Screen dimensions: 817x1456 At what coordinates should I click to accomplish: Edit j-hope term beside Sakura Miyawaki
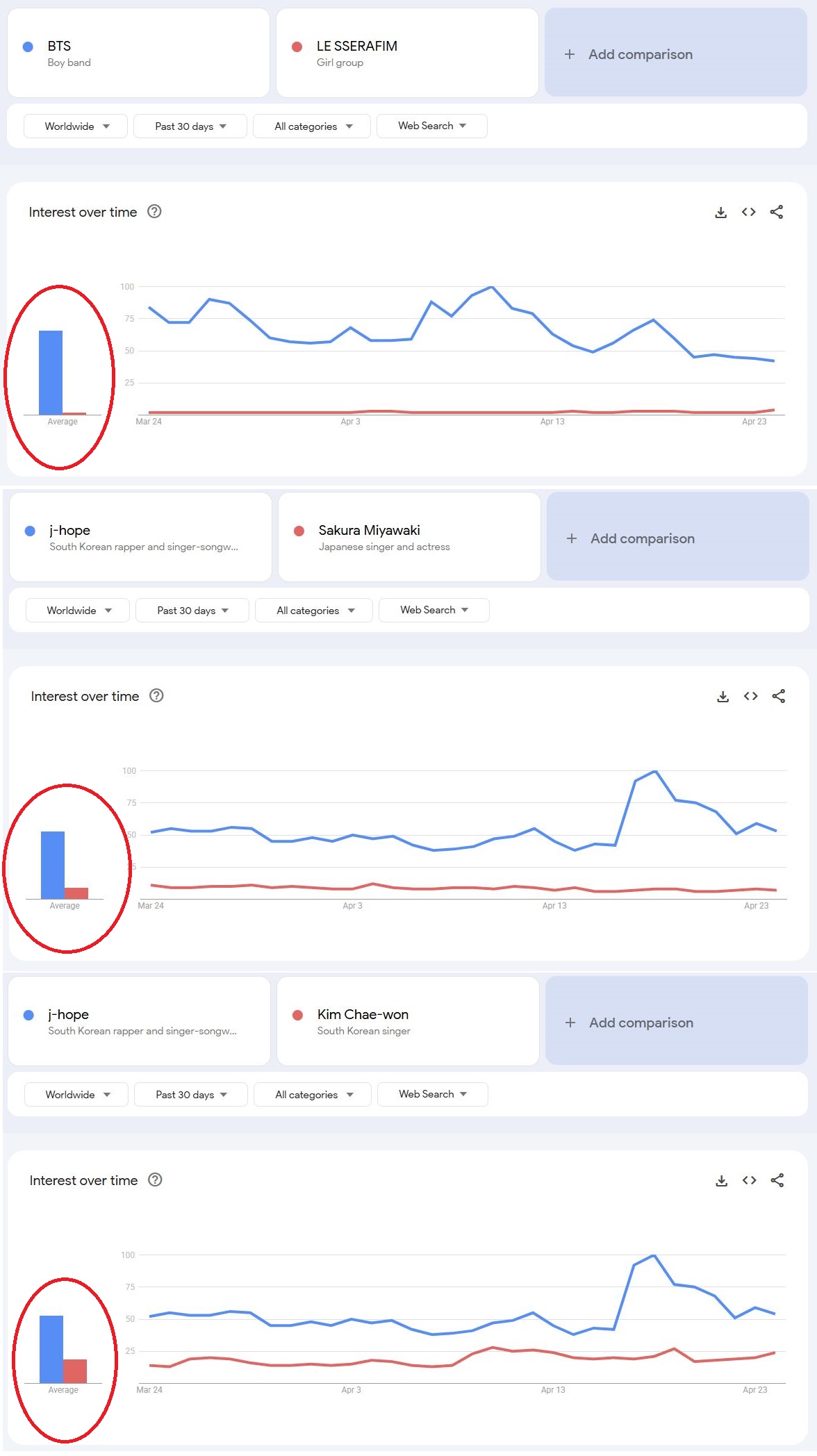140,537
